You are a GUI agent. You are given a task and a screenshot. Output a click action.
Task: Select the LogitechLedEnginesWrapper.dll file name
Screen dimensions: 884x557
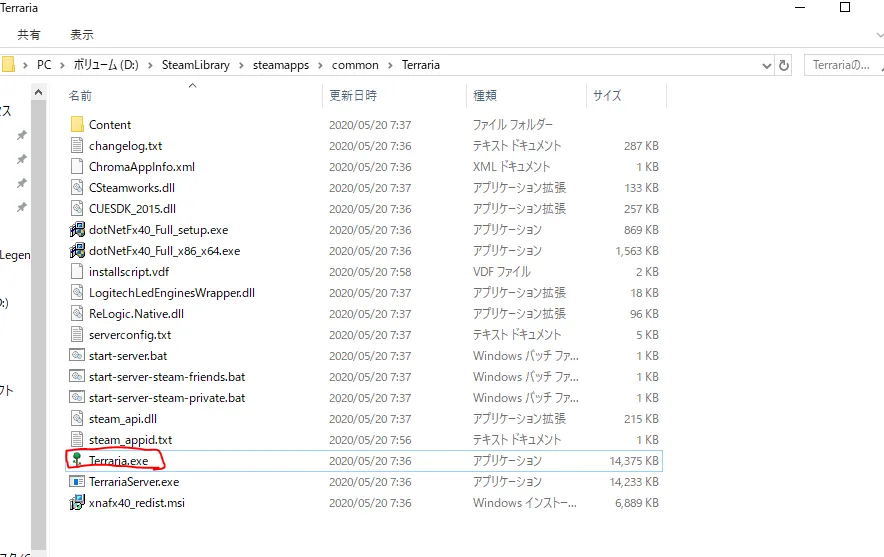click(172, 293)
